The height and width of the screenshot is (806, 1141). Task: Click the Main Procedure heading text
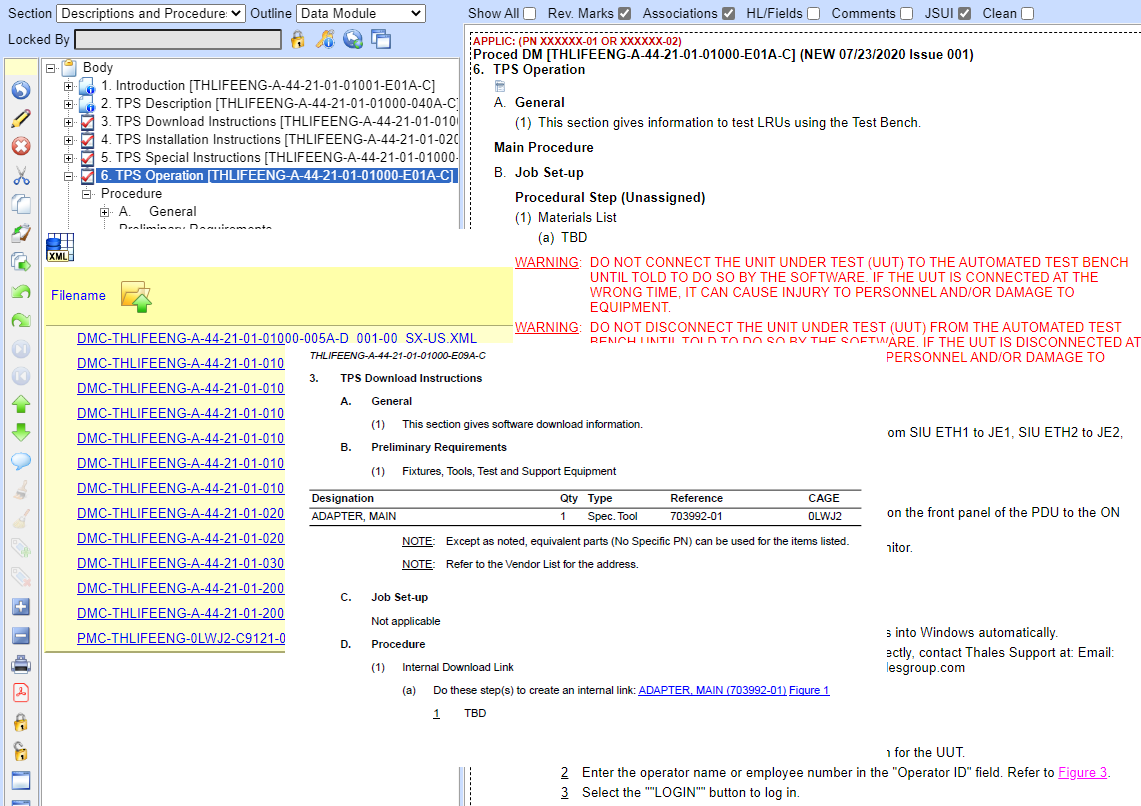pyautogui.click(x=544, y=148)
